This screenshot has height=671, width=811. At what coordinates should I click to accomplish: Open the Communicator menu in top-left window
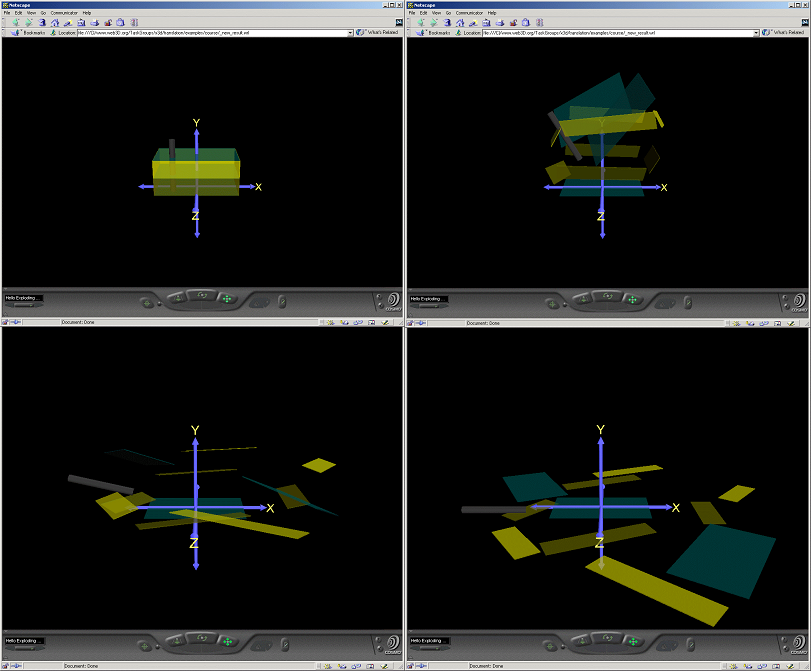tap(67, 13)
